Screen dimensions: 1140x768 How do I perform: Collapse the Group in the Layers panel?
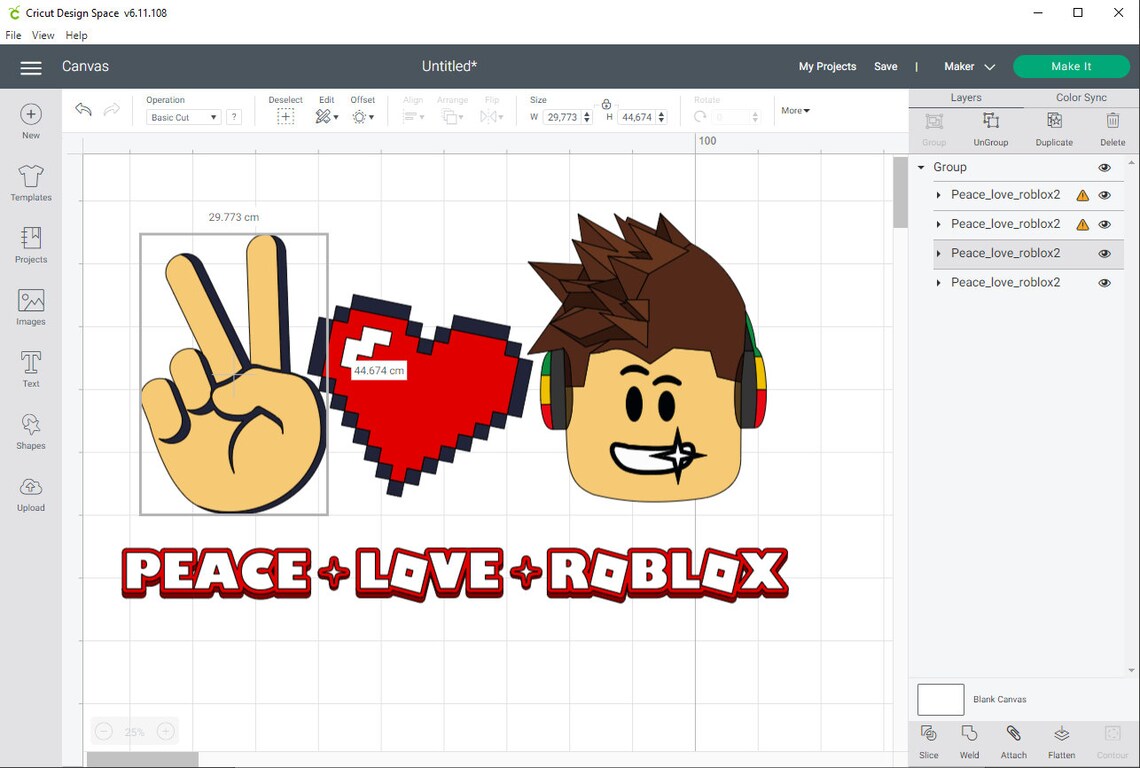(920, 167)
